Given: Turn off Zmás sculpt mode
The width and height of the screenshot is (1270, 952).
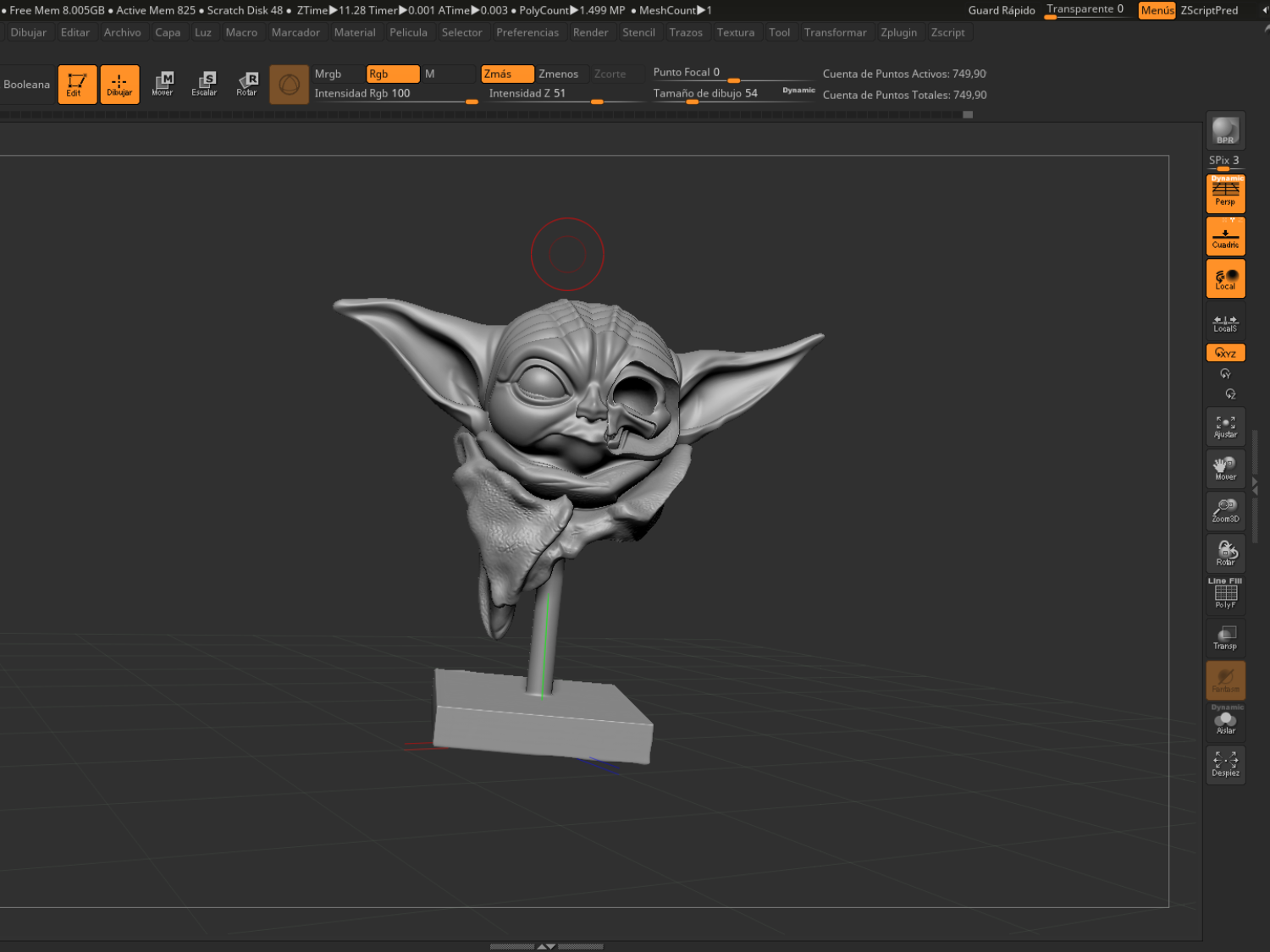Looking at the screenshot, I should pyautogui.click(x=507, y=74).
